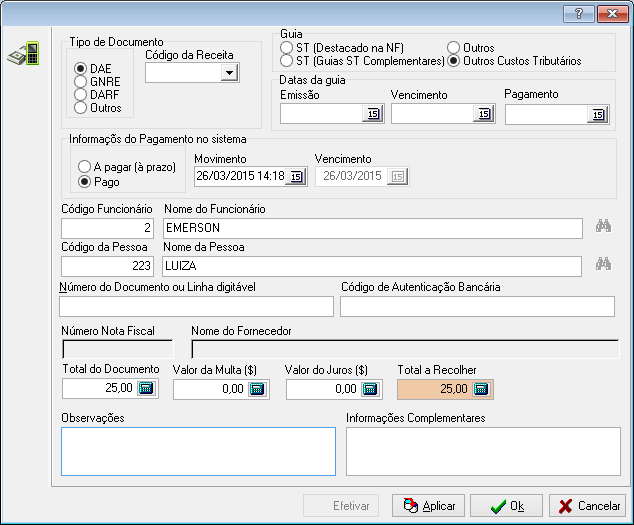634x525 pixels.
Task: Select the GNRE document type
Action: click(81, 81)
